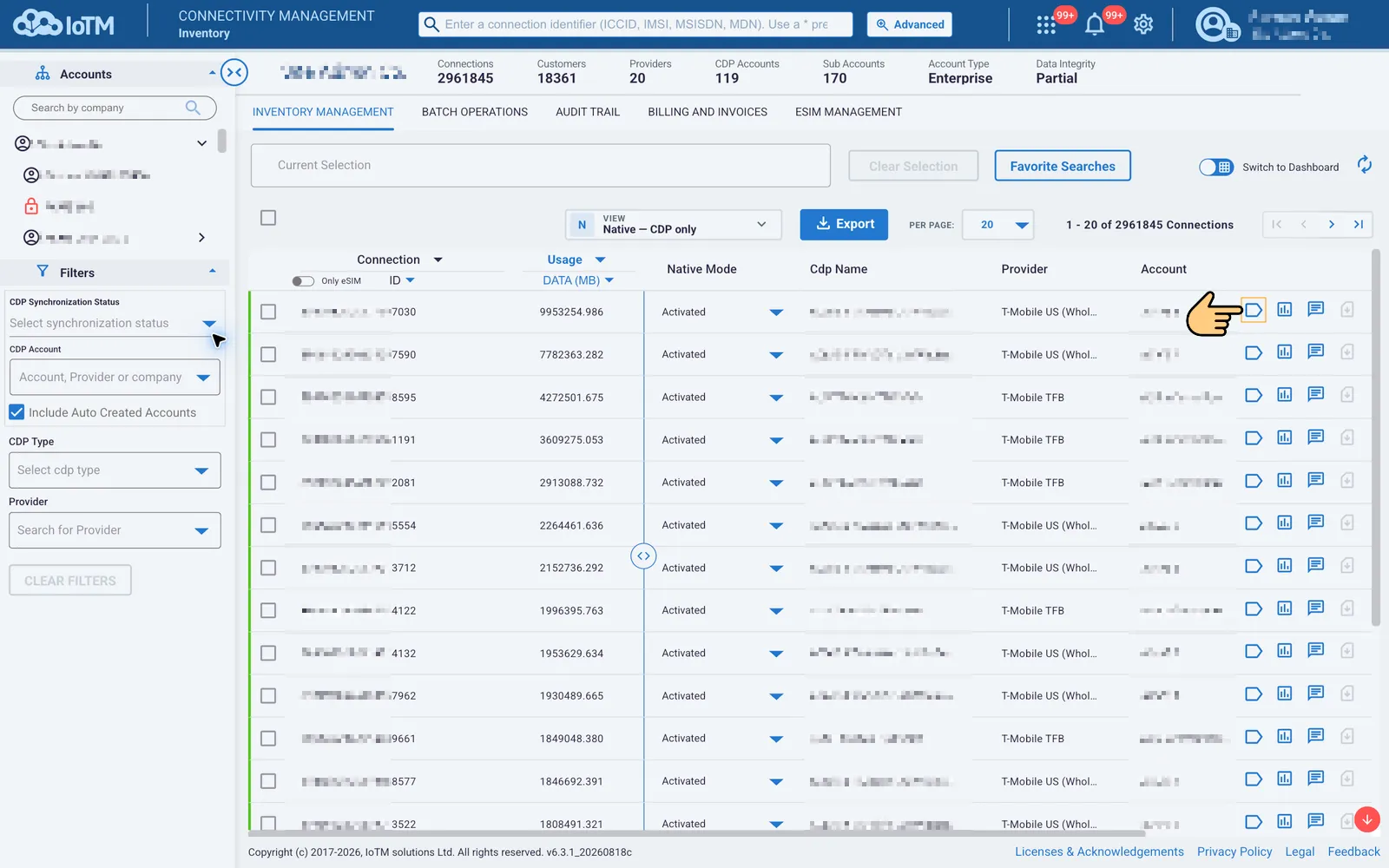Click the connection identifier search field
The image size is (1389, 868).
(x=635, y=24)
